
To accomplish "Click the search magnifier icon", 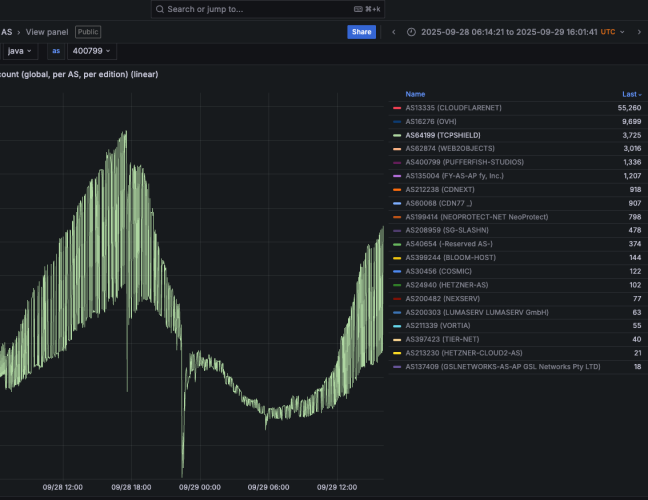I will pyautogui.click(x=161, y=9).
